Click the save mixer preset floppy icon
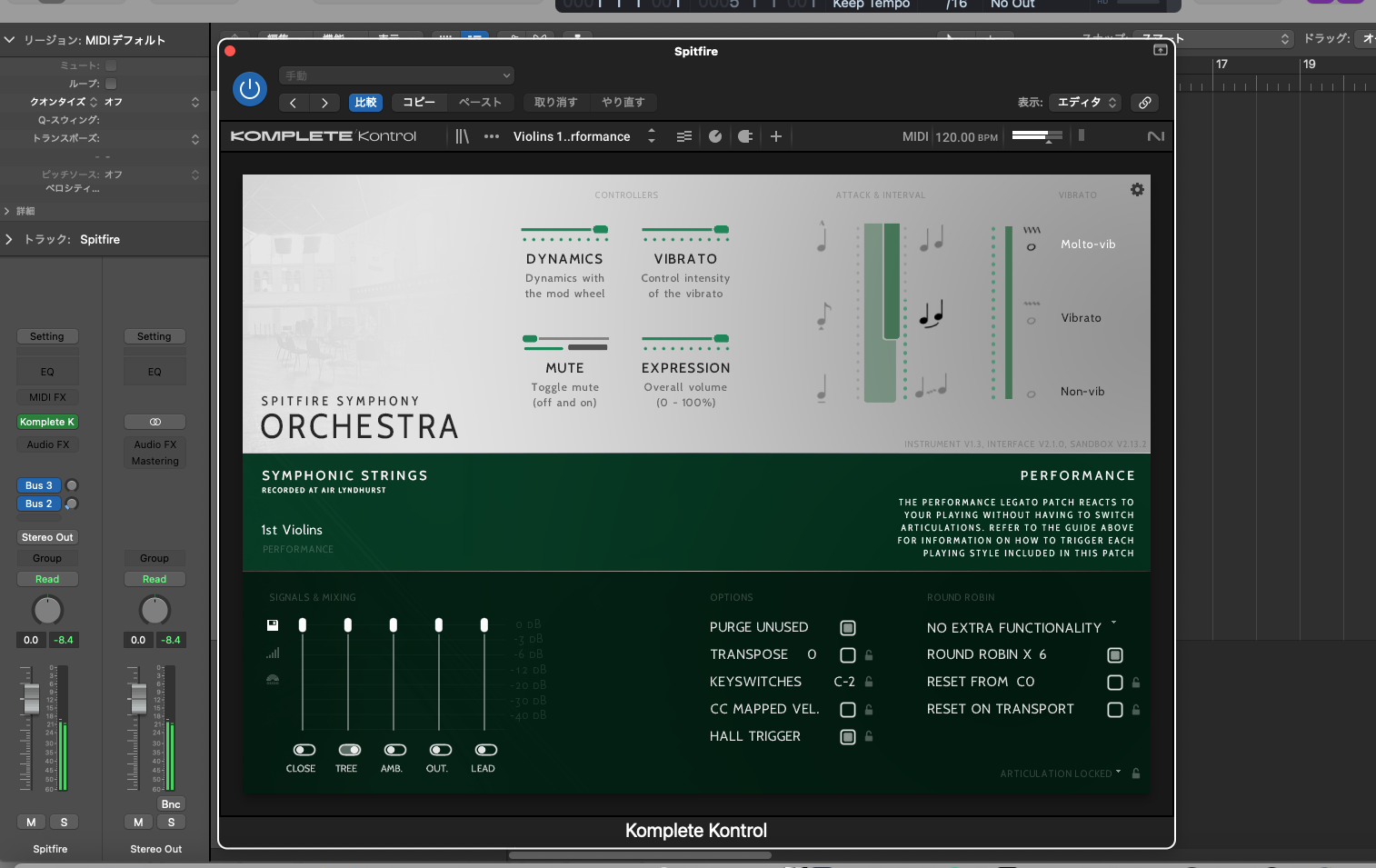Viewport: 1376px width, 868px height. (x=273, y=625)
